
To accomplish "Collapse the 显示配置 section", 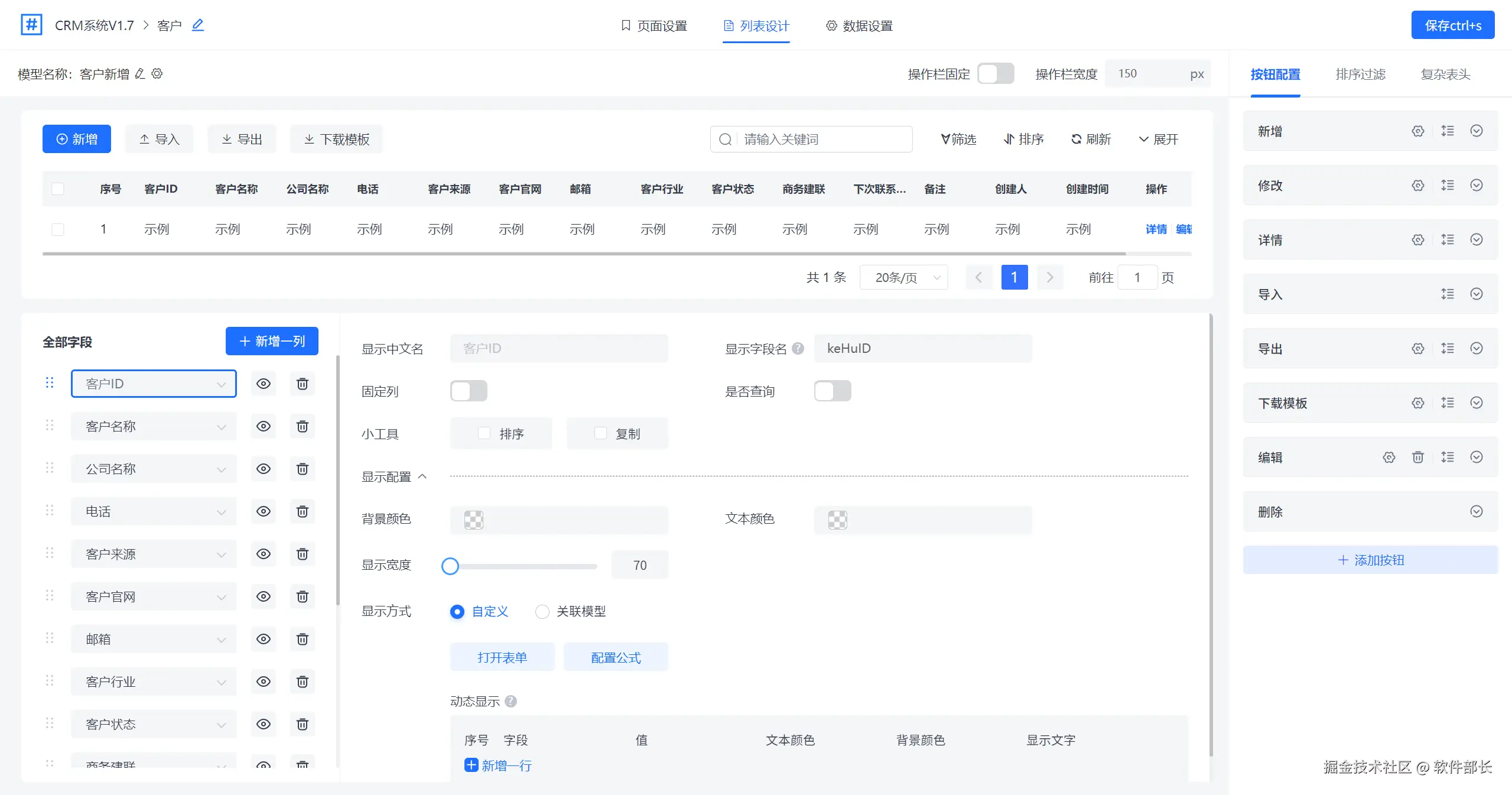I will point(422,476).
